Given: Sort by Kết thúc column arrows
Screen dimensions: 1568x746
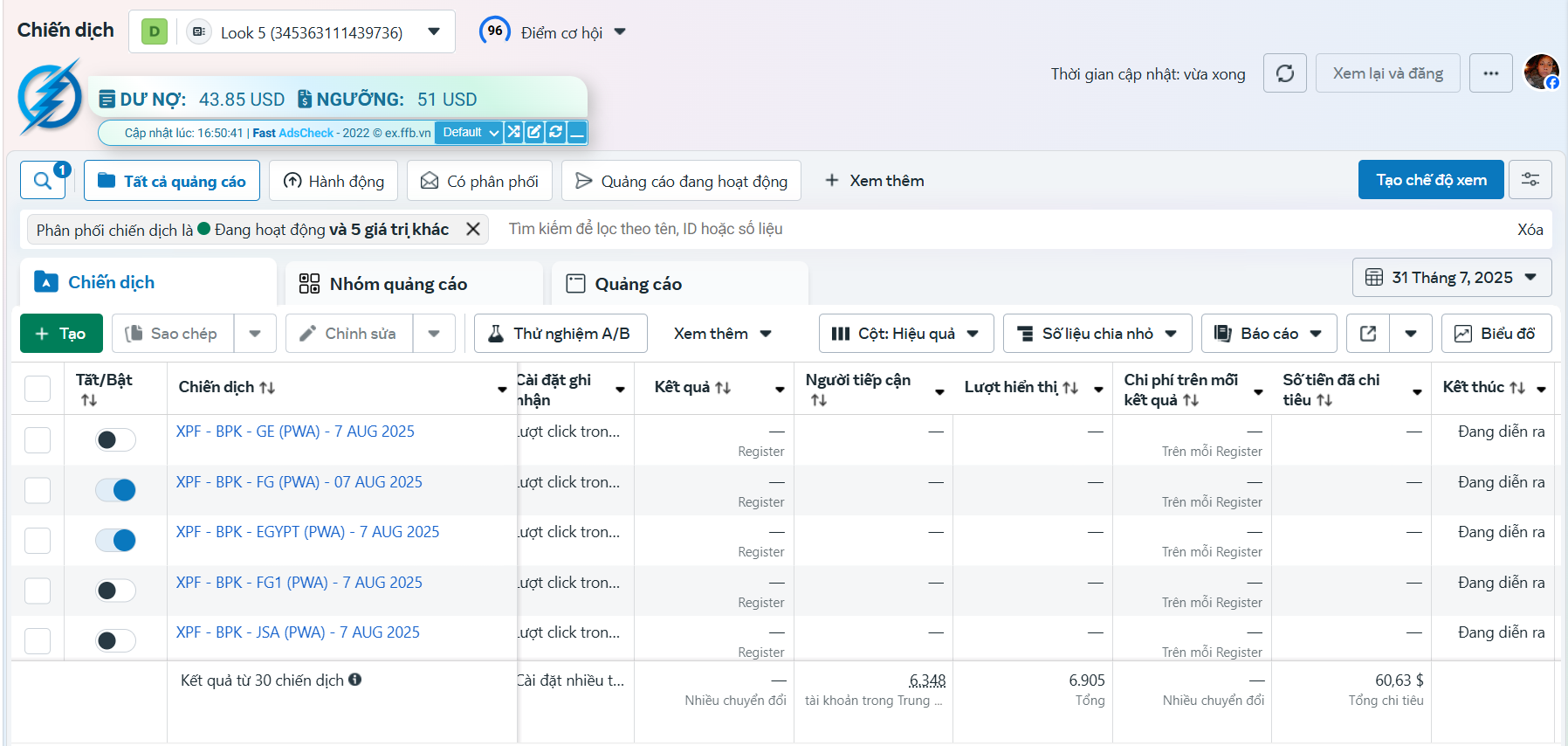Looking at the screenshot, I should coord(1517,387).
